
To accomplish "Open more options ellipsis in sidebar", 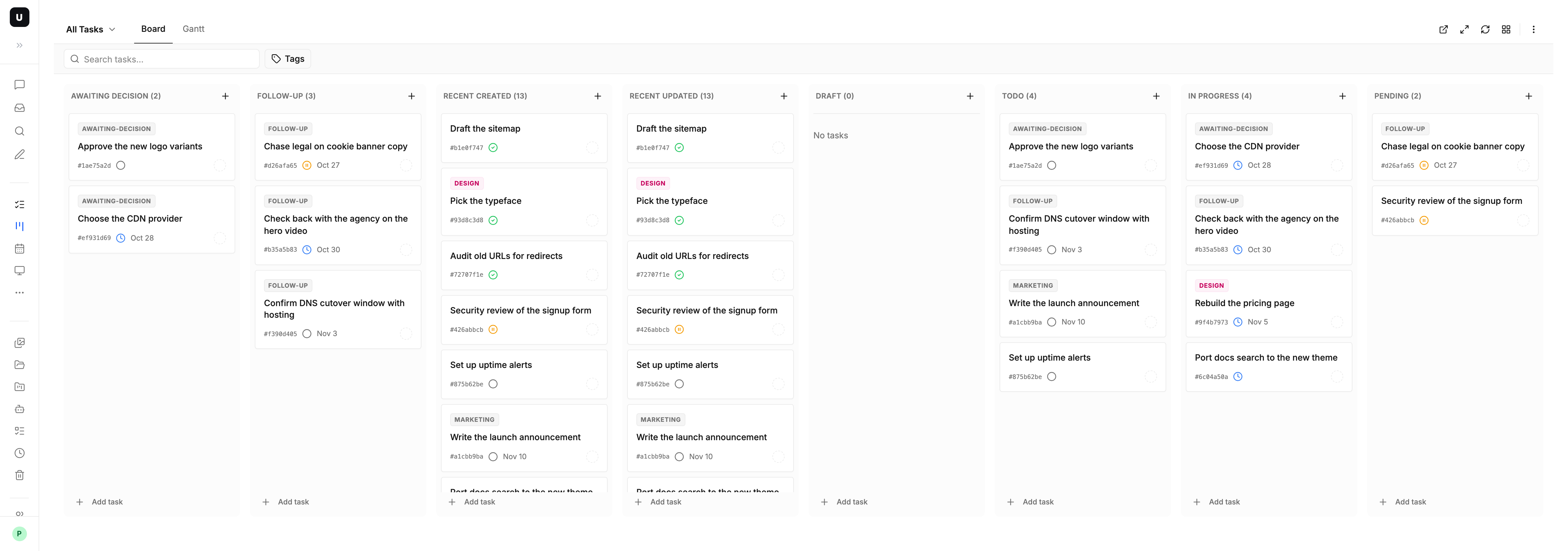I will pos(20,293).
